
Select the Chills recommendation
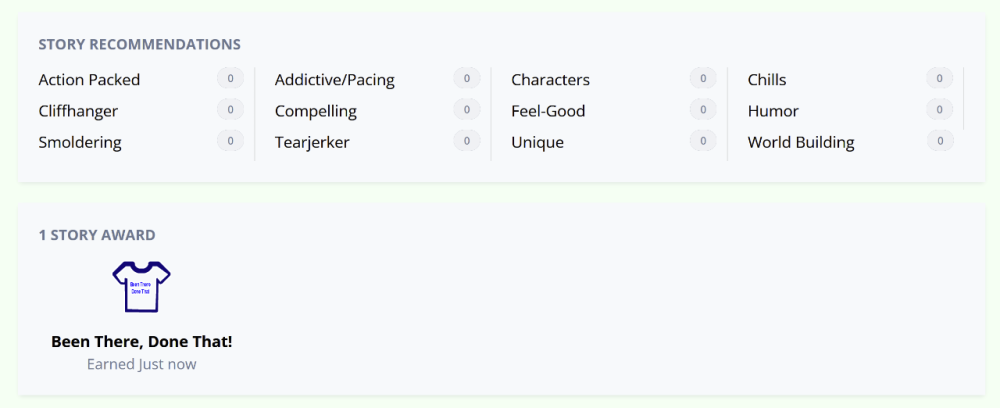tap(767, 80)
